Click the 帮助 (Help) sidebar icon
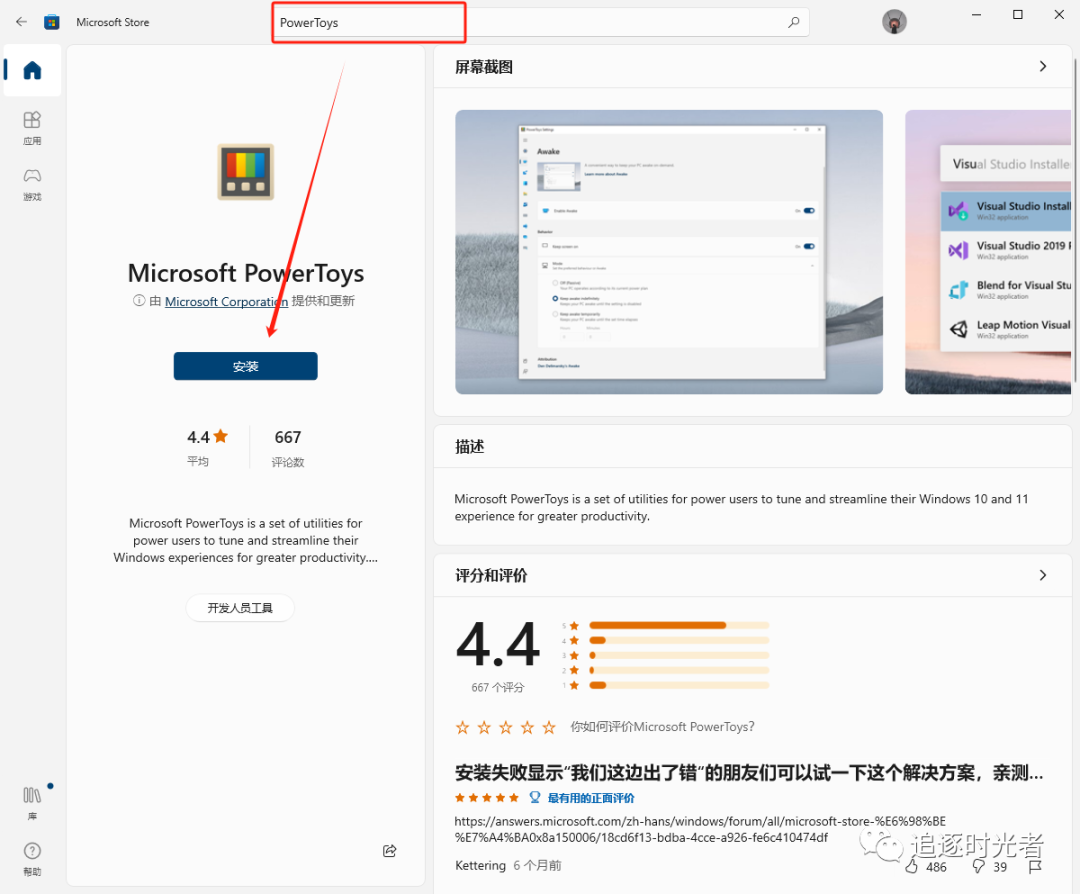1080x894 pixels. 31,858
